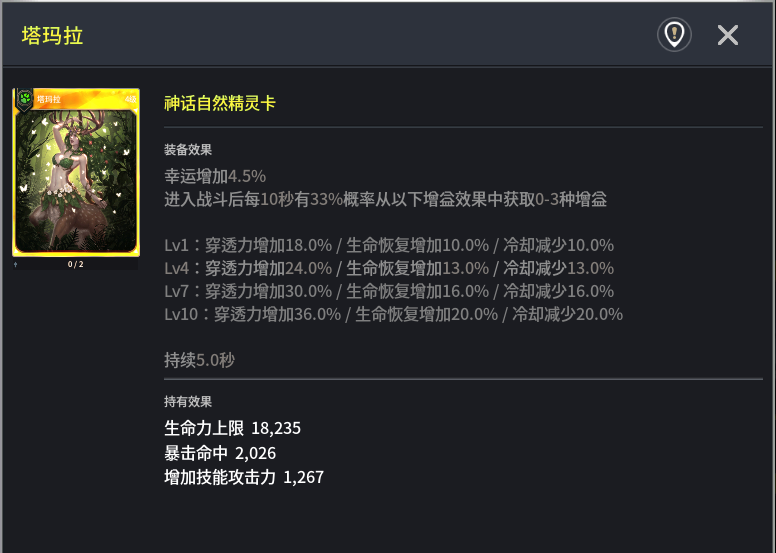
Task: Click the 塔玛拉 card artwork thumbnail
Action: pos(76,180)
